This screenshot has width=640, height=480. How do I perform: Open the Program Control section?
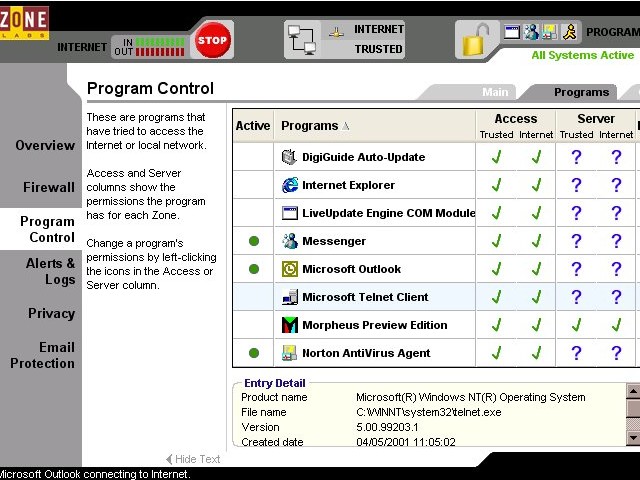pos(47,229)
